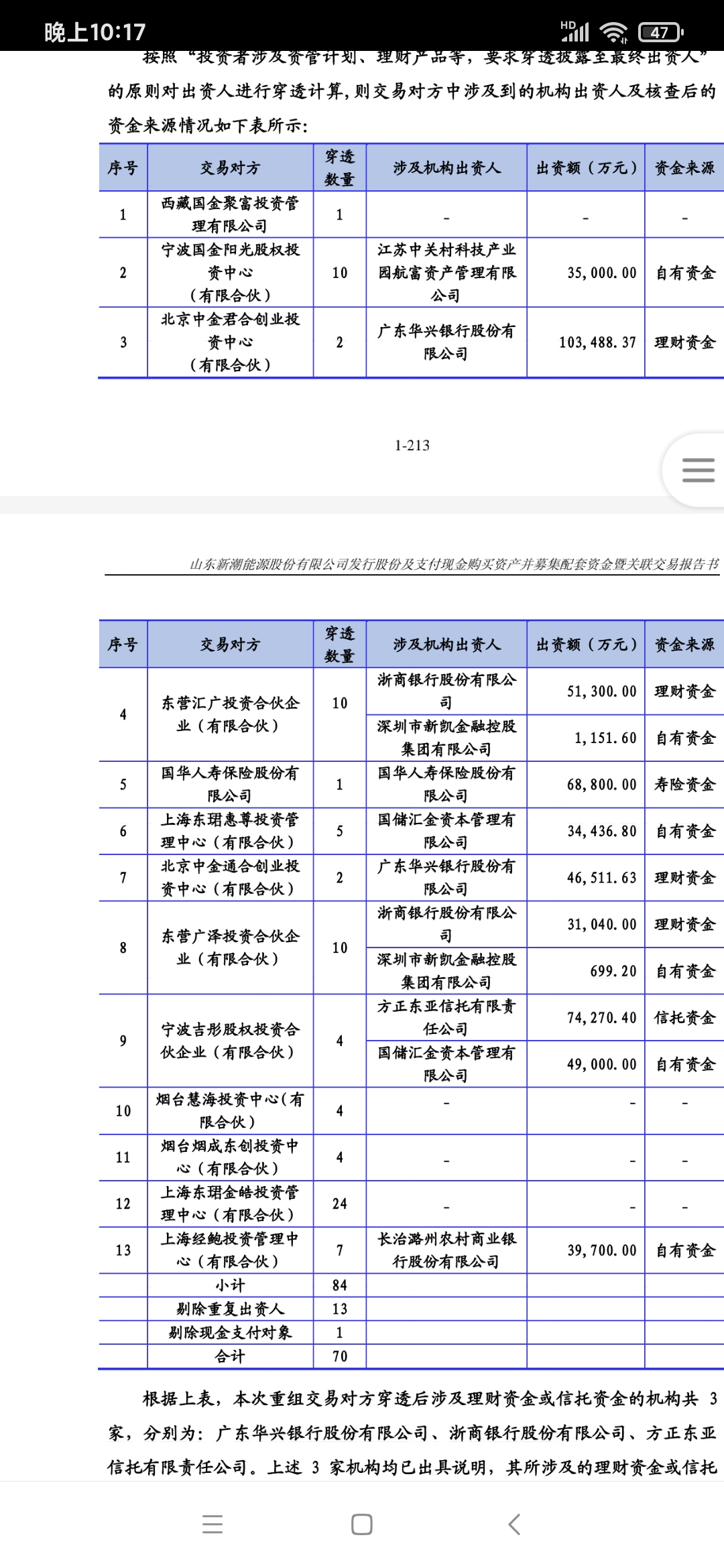
Task: Select amount 103,488.37
Action: pyautogui.click(x=598, y=342)
